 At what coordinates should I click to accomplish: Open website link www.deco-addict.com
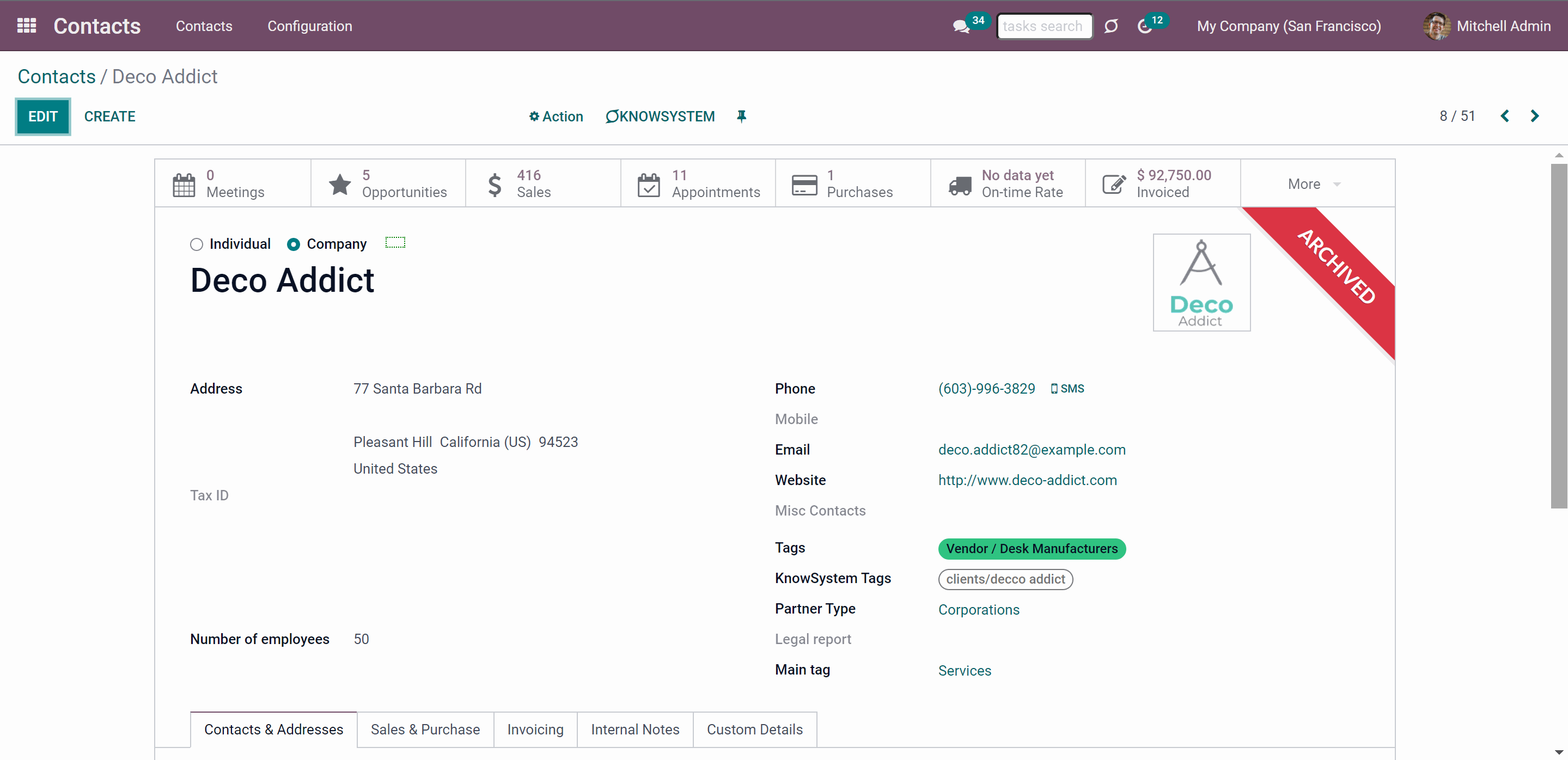[x=1028, y=480]
